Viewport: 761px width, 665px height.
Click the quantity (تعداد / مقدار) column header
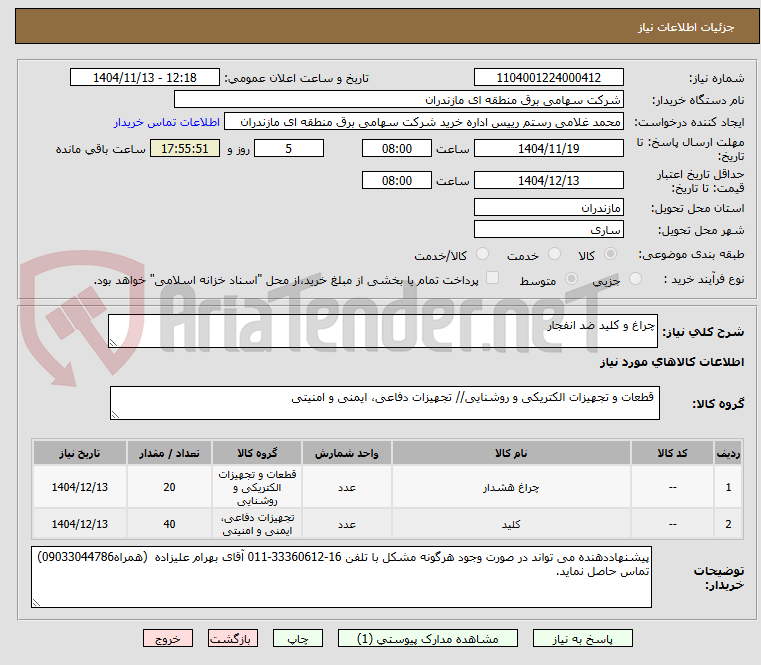169,453
